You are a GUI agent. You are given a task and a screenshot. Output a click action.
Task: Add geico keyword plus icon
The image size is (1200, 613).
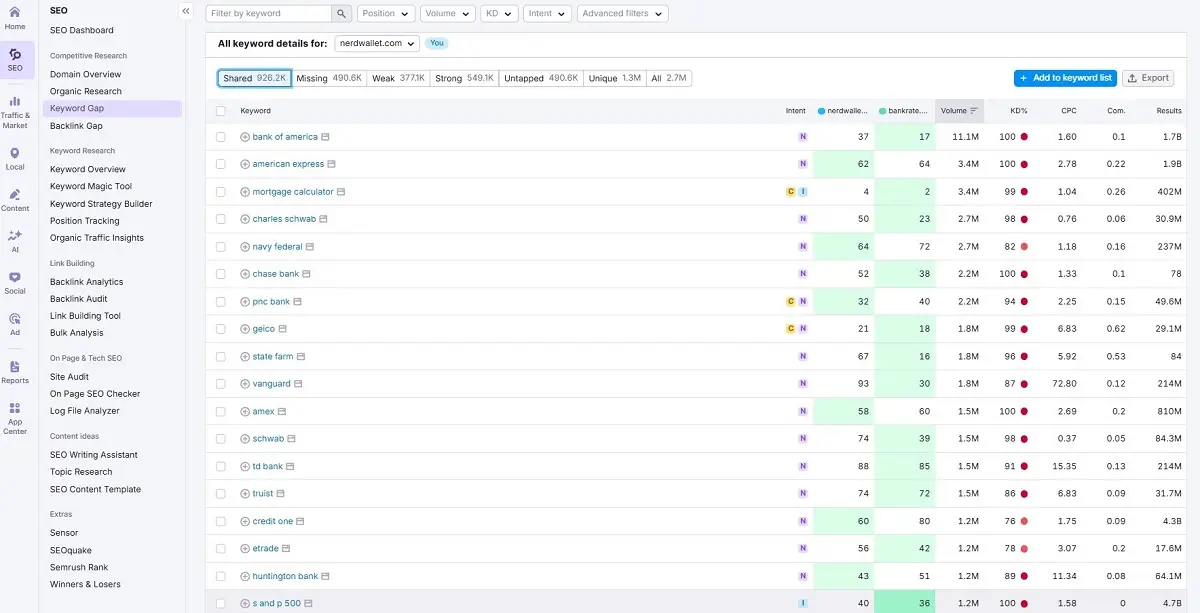245,329
